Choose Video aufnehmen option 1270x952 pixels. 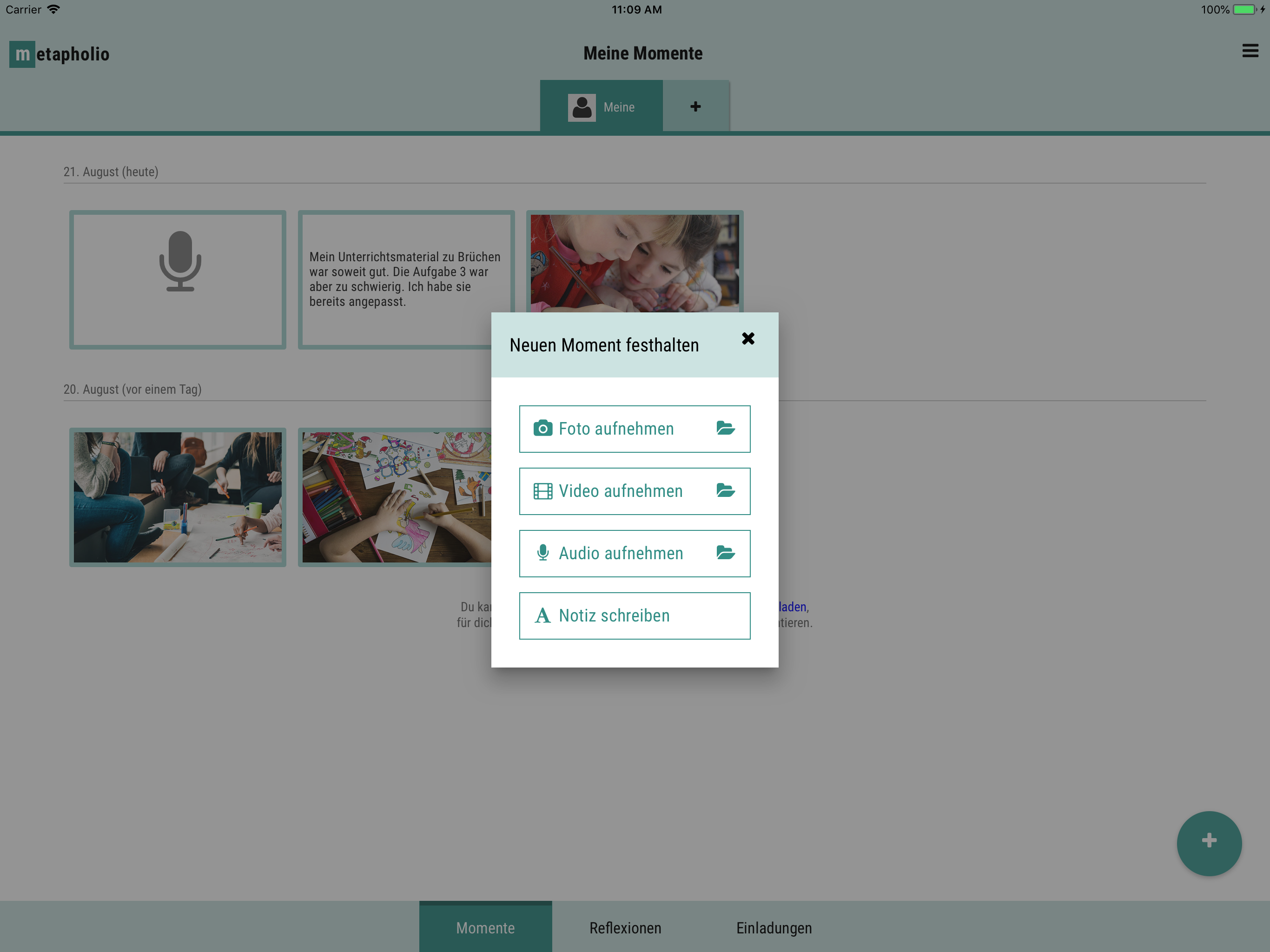[x=620, y=491]
